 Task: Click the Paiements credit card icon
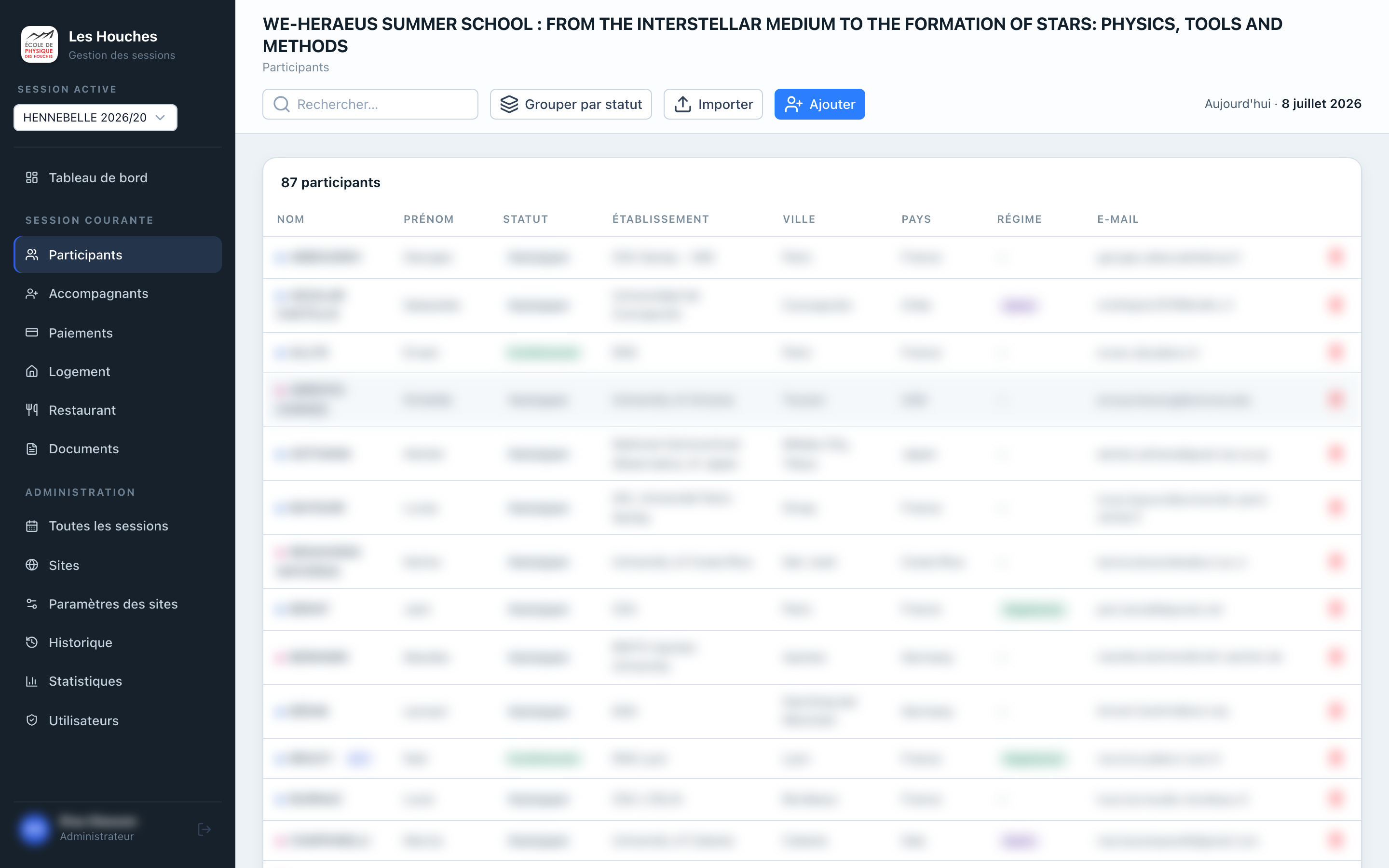point(32,332)
